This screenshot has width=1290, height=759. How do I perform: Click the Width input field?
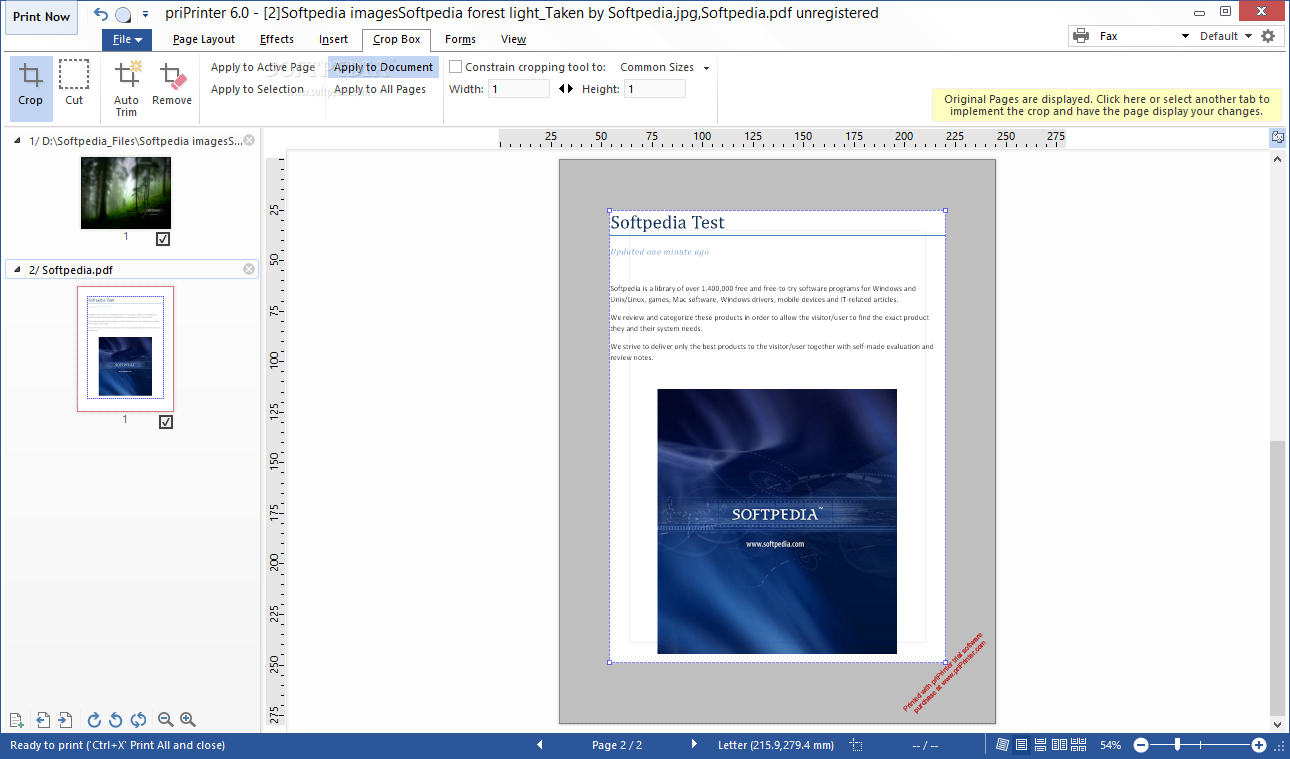click(x=518, y=89)
